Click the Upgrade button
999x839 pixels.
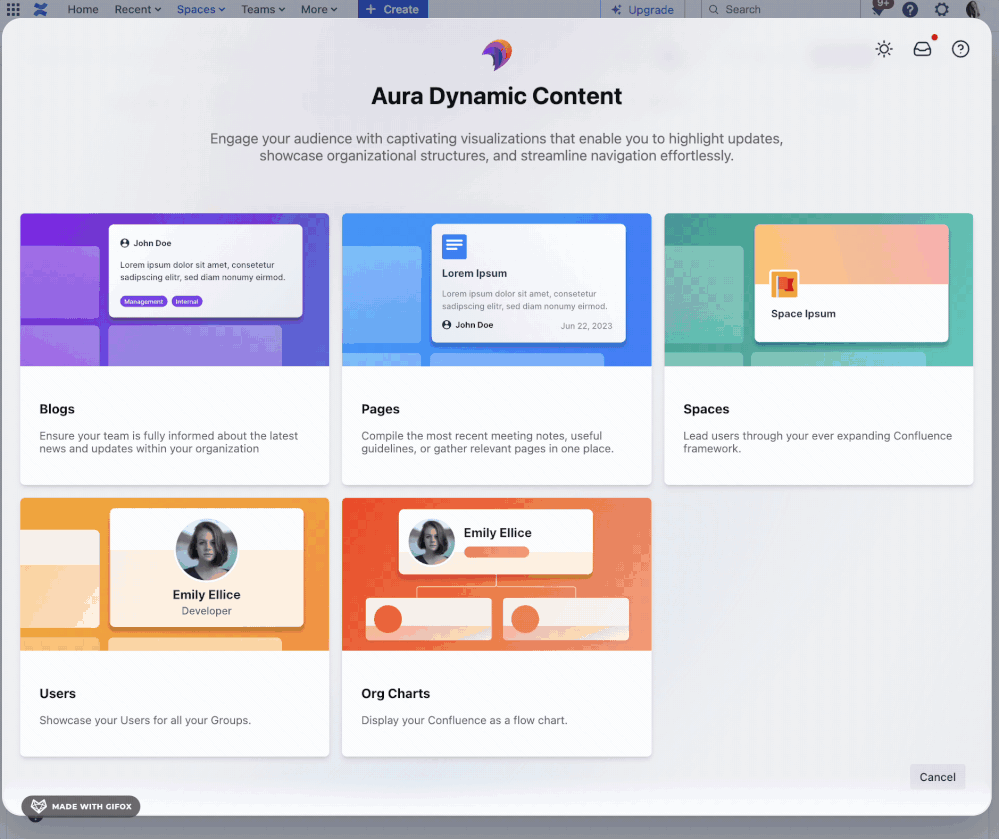click(642, 10)
